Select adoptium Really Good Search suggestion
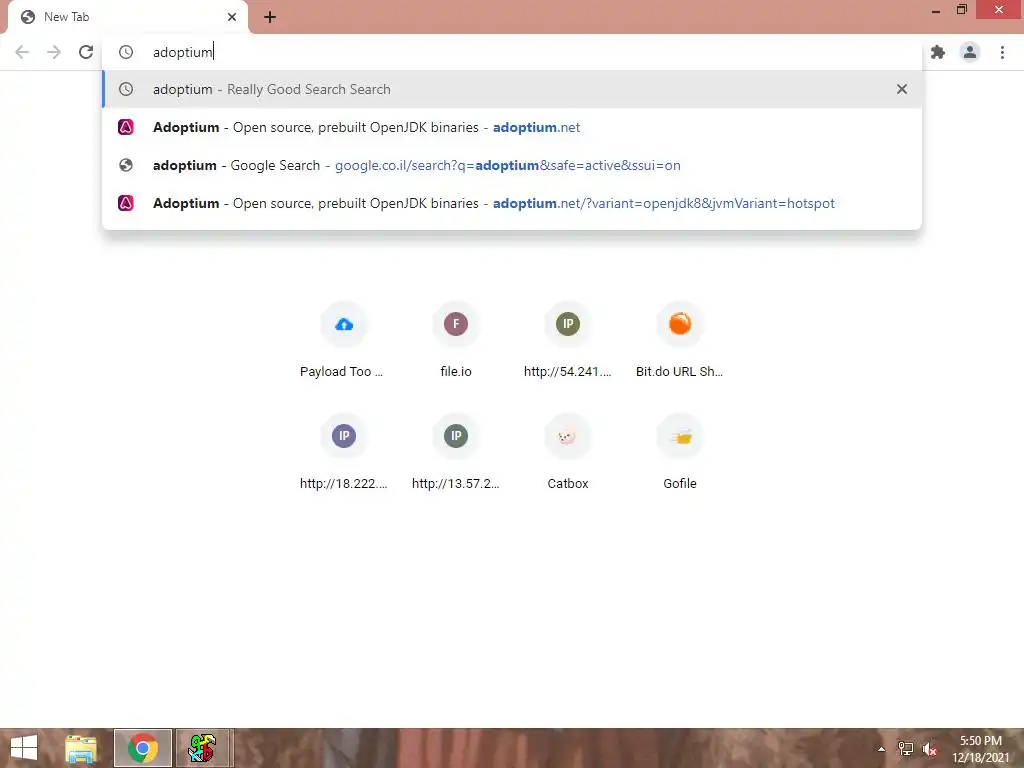This screenshot has height=768, width=1024. [512, 89]
